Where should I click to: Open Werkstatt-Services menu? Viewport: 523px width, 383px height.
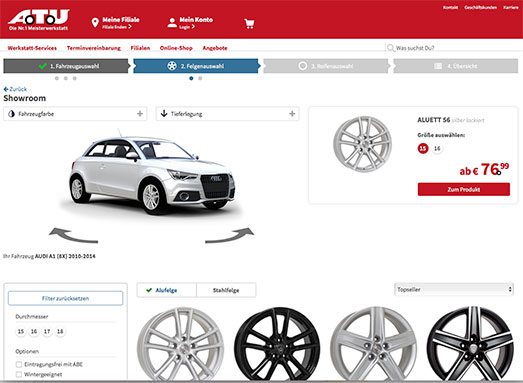point(32,48)
